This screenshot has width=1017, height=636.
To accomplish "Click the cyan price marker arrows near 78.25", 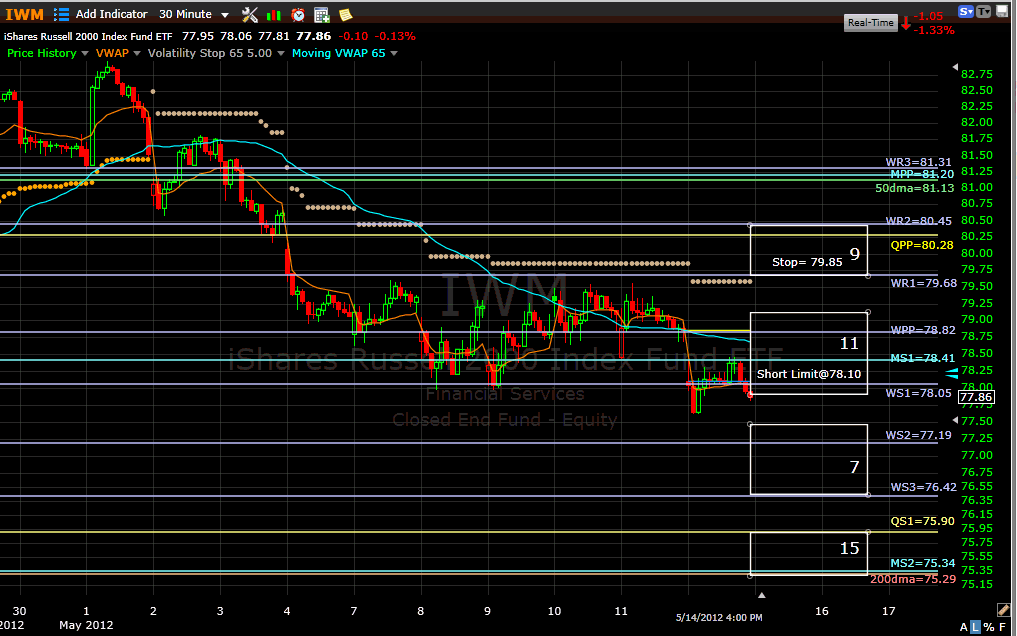I will (951, 373).
